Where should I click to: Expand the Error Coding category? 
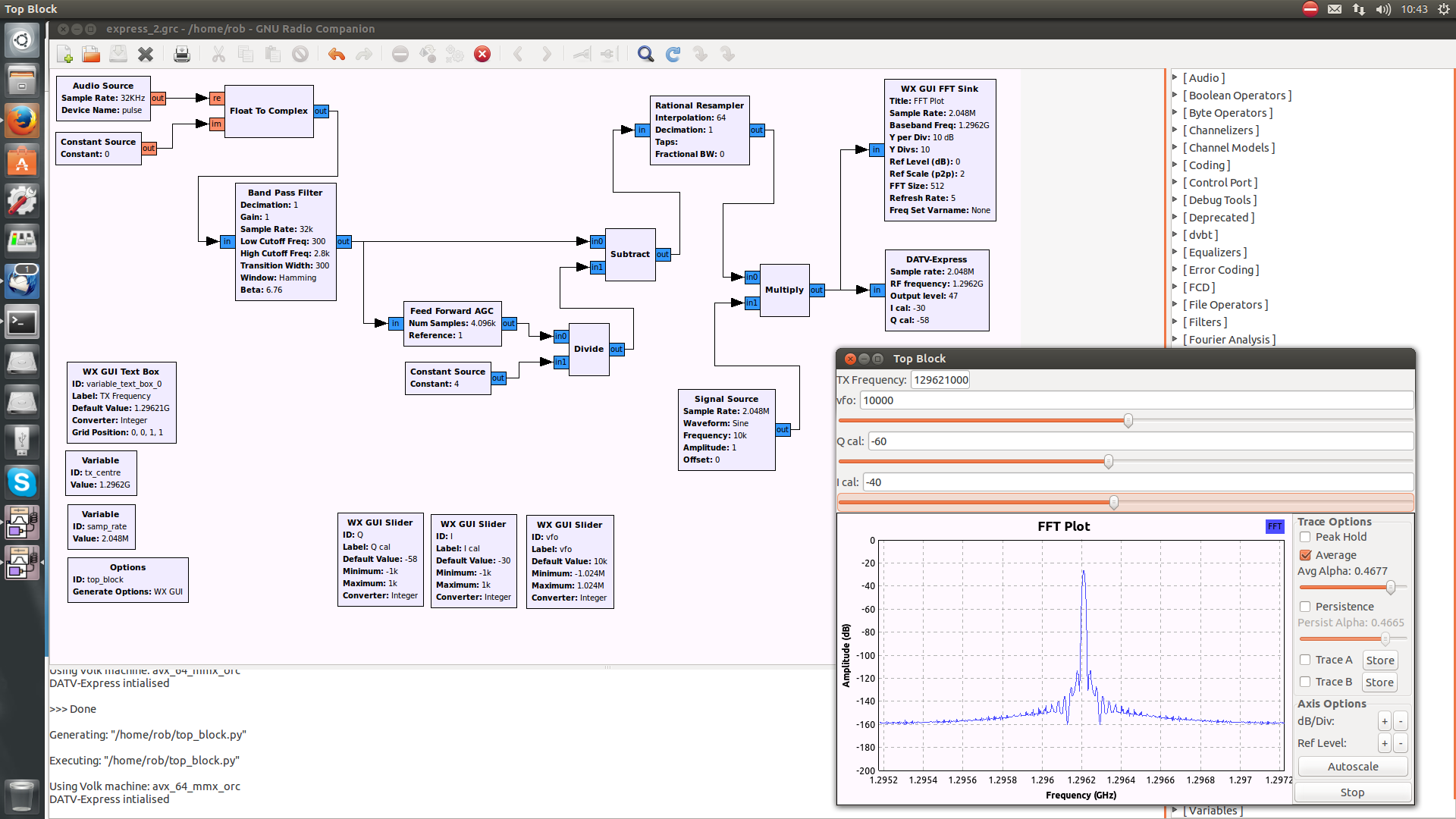(1175, 269)
